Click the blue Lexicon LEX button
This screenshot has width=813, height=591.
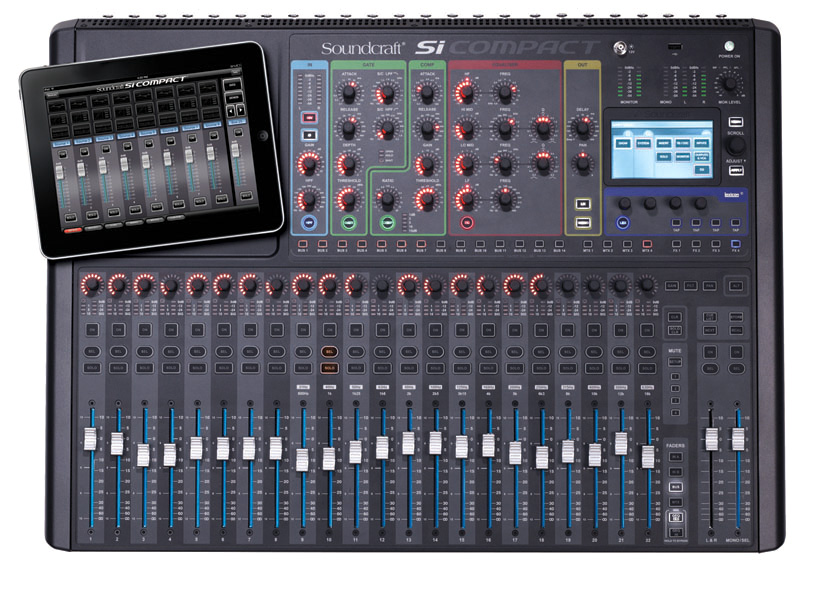pyautogui.click(x=623, y=223)
